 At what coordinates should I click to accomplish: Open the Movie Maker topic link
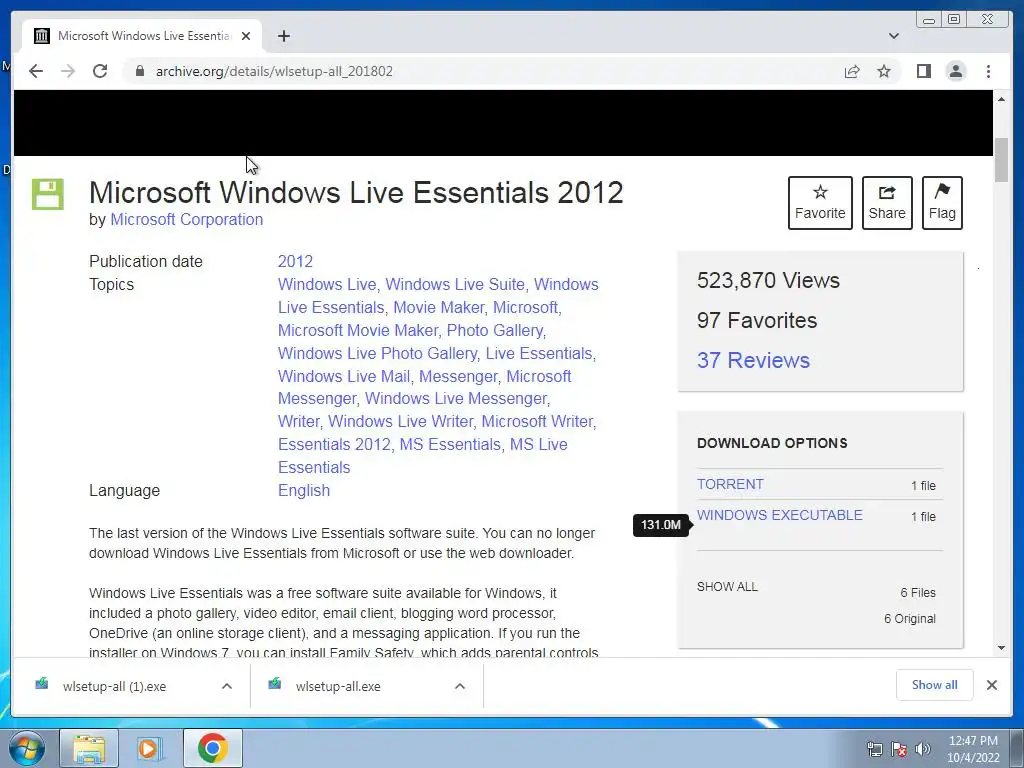click(438, 308)
